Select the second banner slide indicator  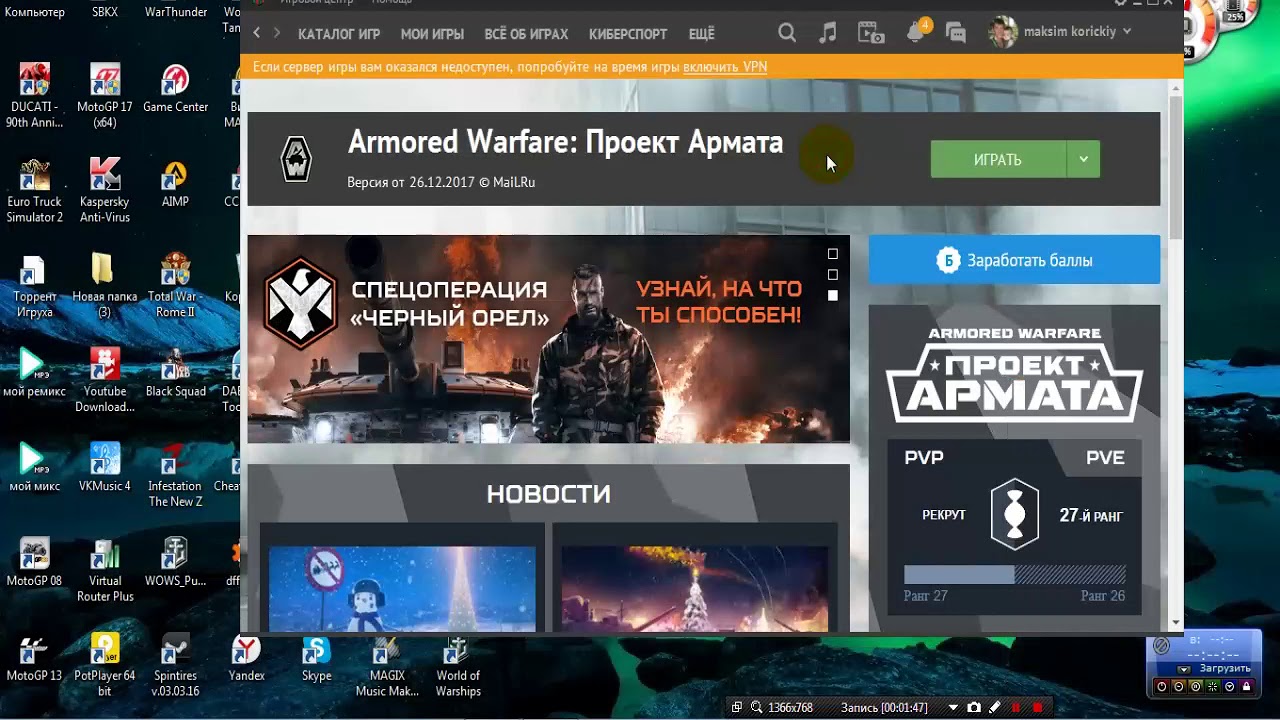tap(832, 274)
